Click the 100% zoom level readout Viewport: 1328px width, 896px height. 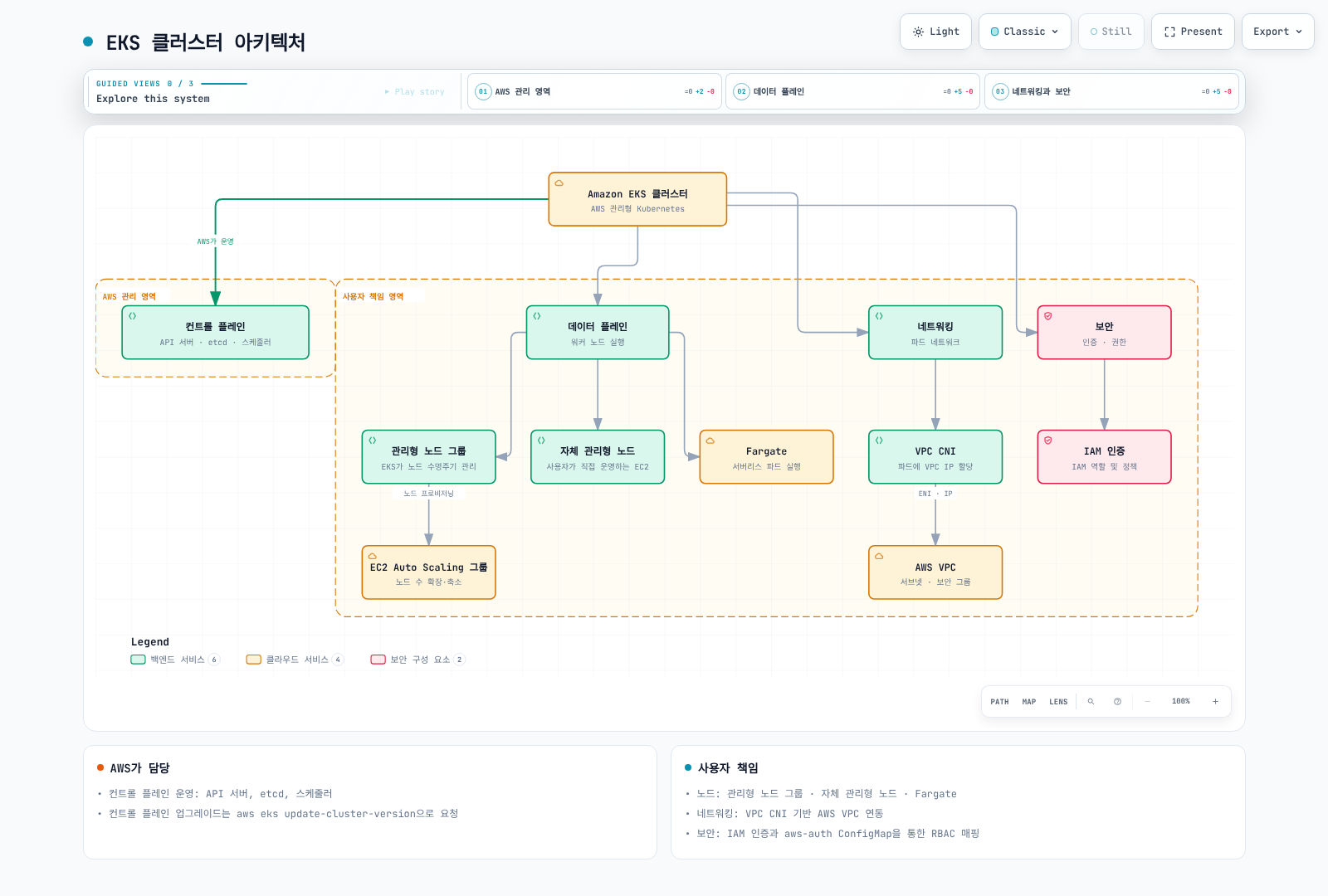click(1181, 702)
